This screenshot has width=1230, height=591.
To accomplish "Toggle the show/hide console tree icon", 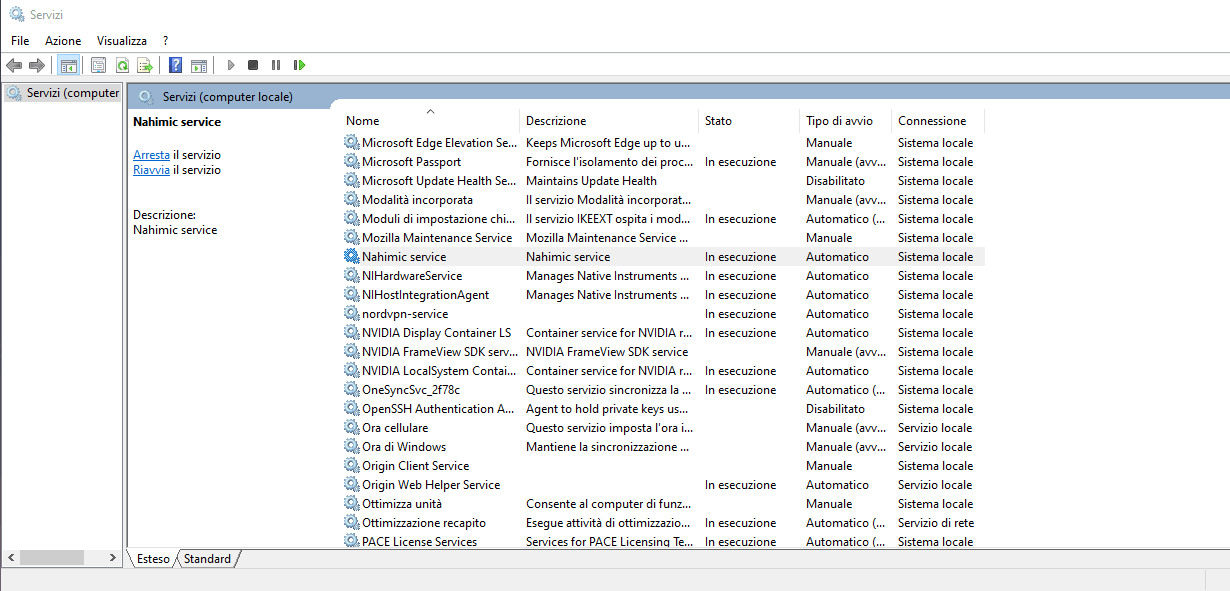I will click(x=69, y=65).
